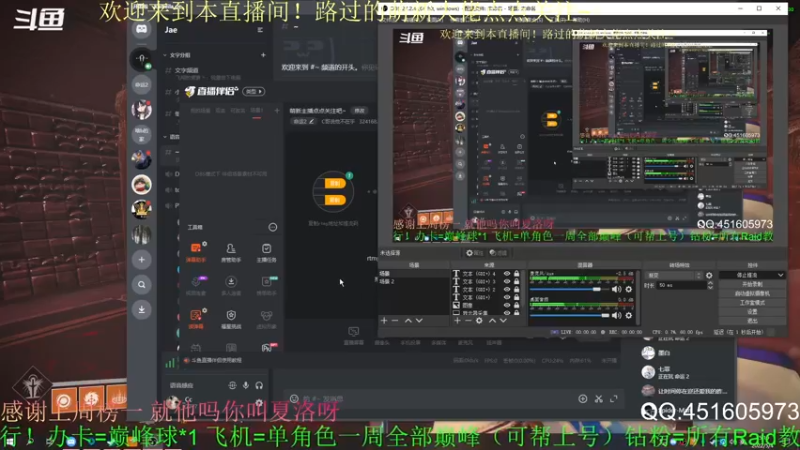Move source down with the arrow under 来源
The width and height of the screenshot is (800, 450).
(x=503, y=320)
